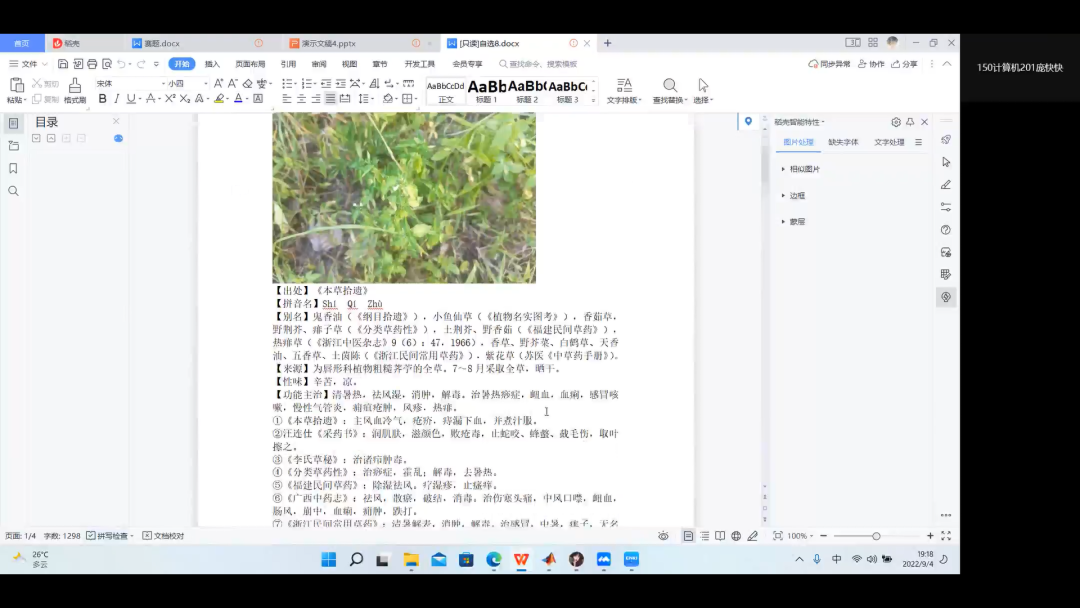This screenshot has width=1080, height=608.
Task: Open side panel settings gear
Action: (x=895, y=122)
